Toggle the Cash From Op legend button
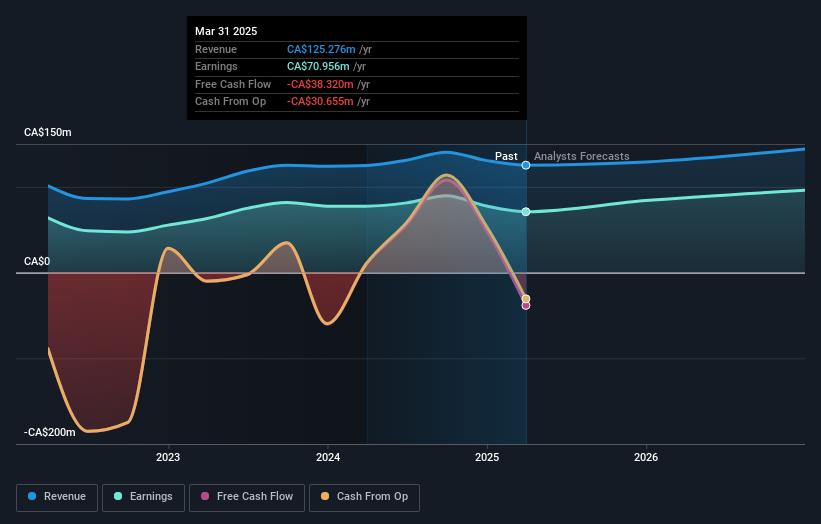The width and height of the screenshot is (821, 524). coord(364,497)
